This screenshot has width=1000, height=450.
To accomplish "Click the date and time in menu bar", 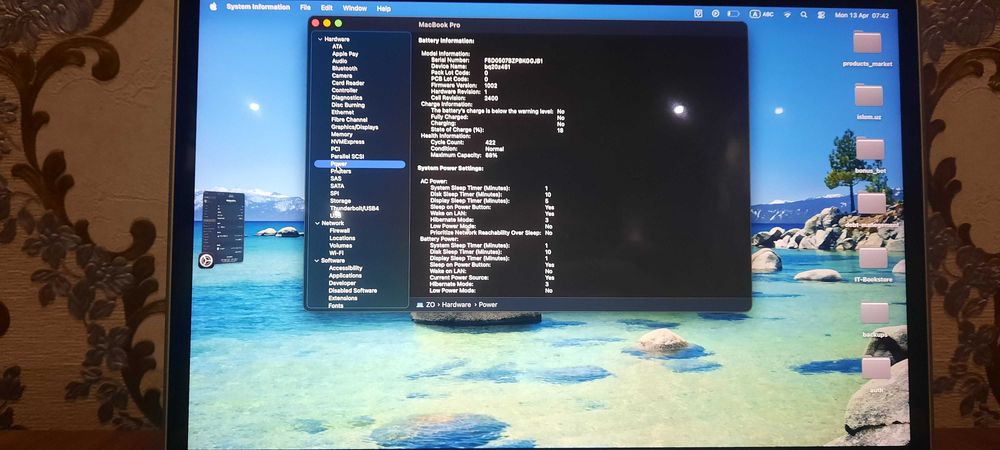I will [x=862, y=15].
